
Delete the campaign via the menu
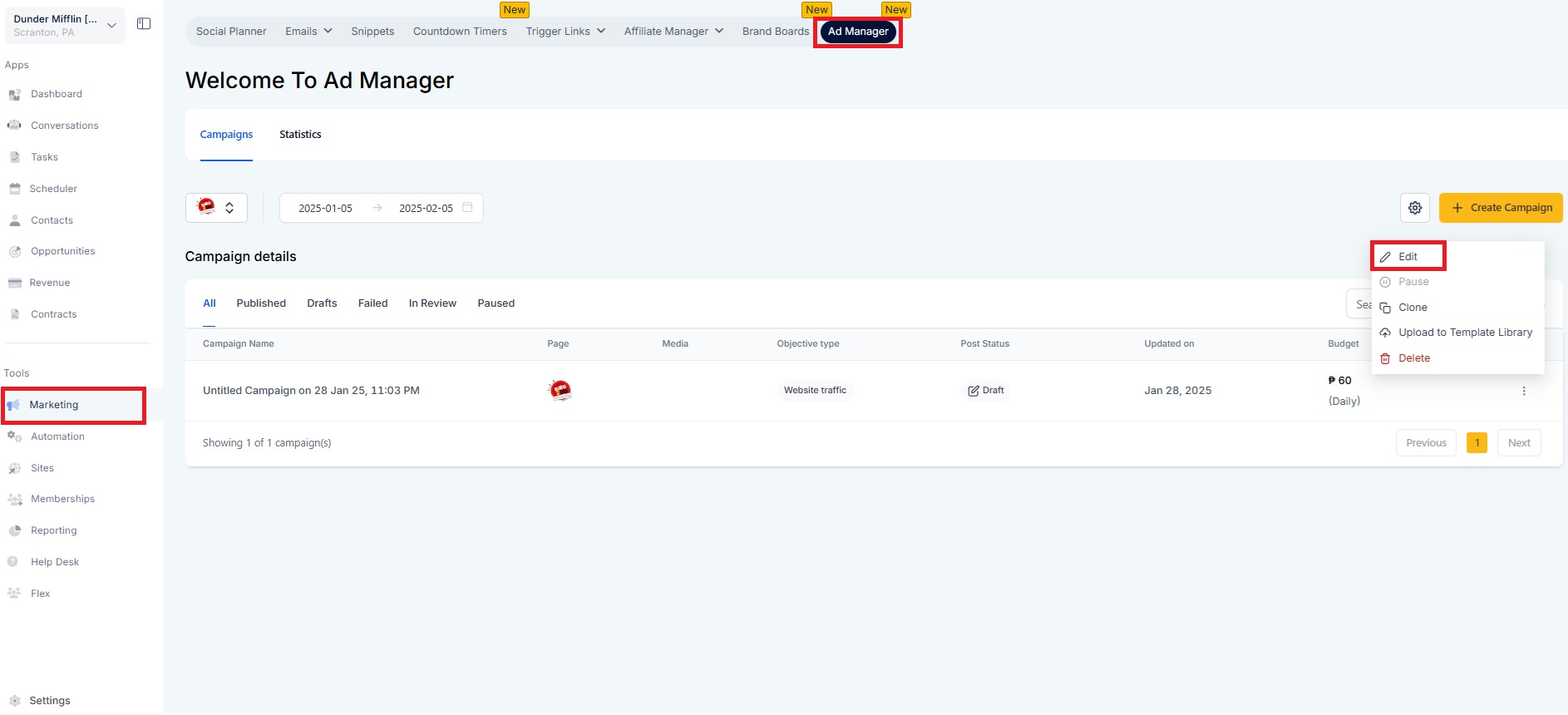(1414, 358)
